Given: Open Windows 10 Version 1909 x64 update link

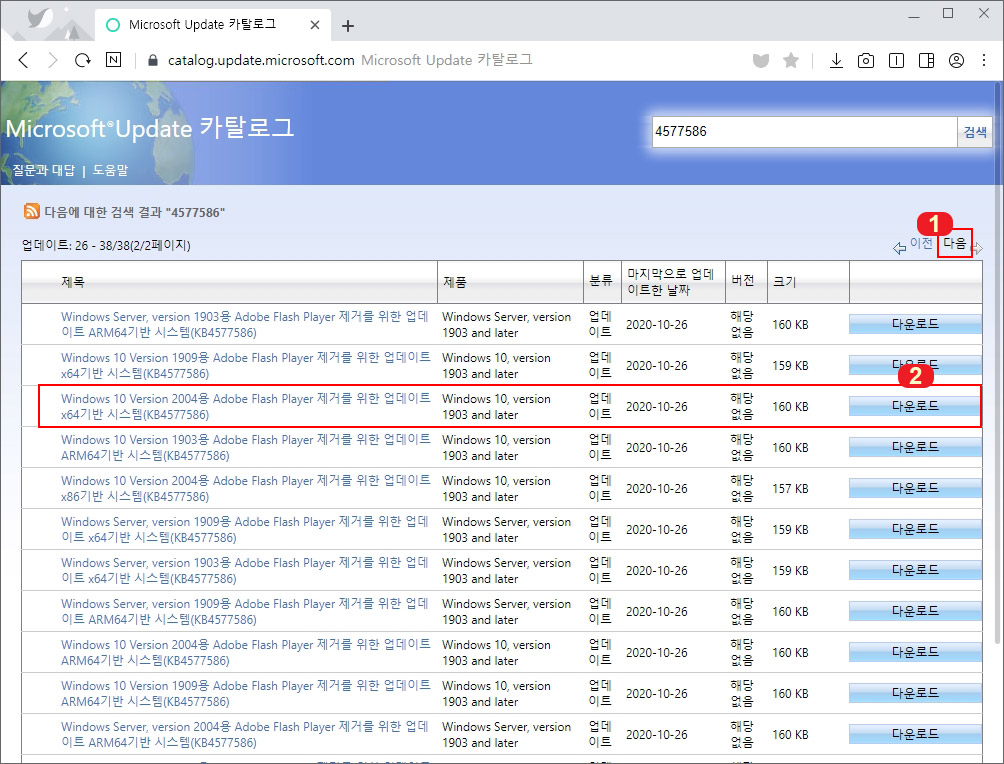Looking at the screenshot, I should pyautogui.click(x=246, y=366).
